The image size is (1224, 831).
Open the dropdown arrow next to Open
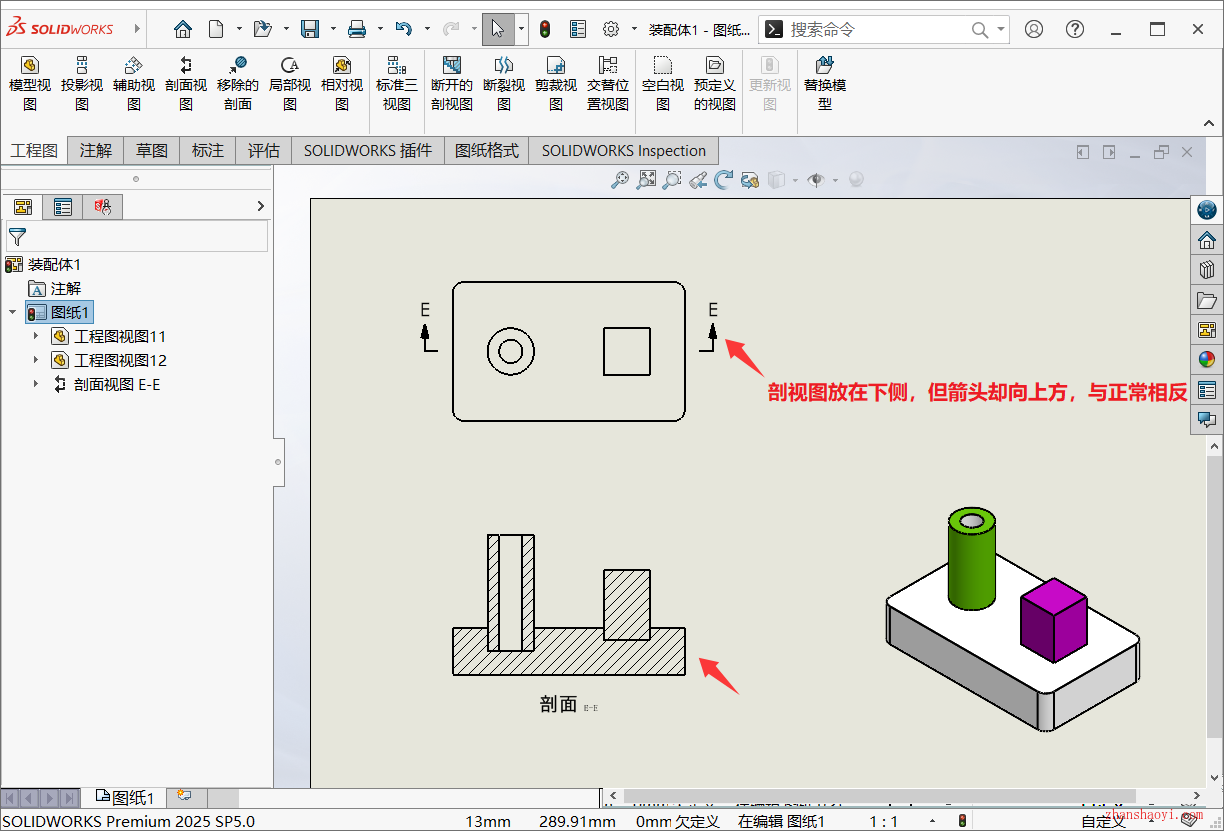pos(286,29)
